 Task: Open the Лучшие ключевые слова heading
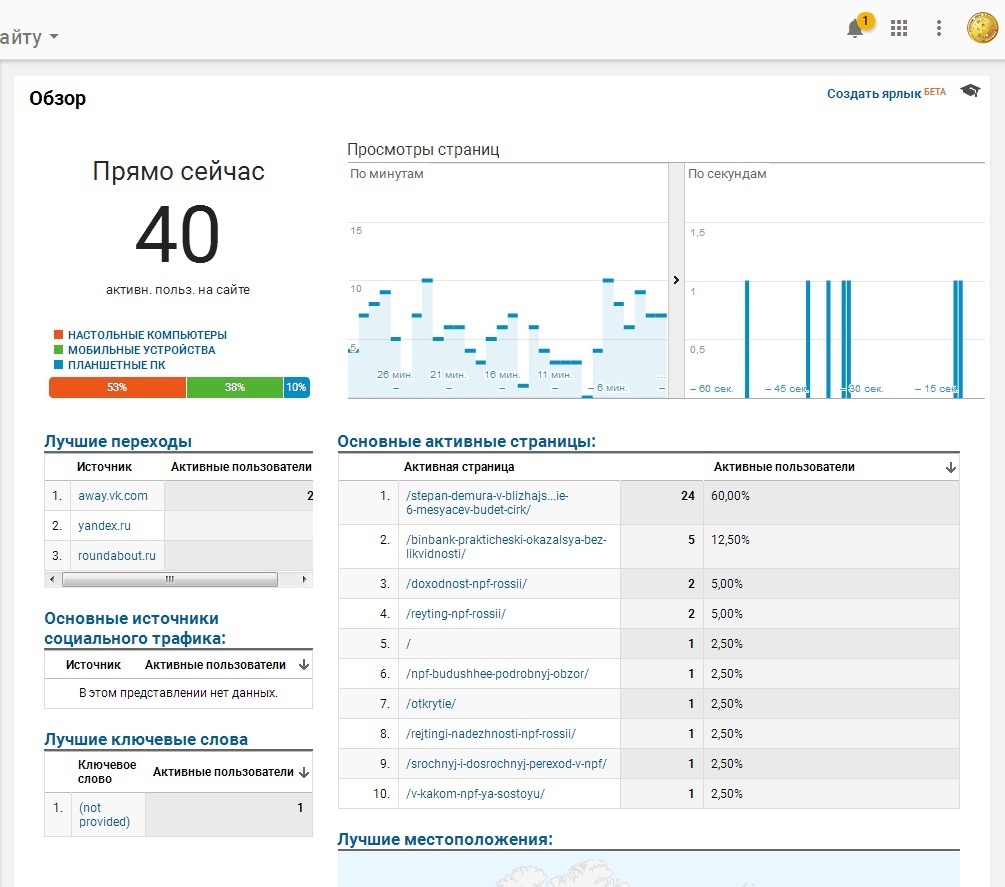coord(146,739)
